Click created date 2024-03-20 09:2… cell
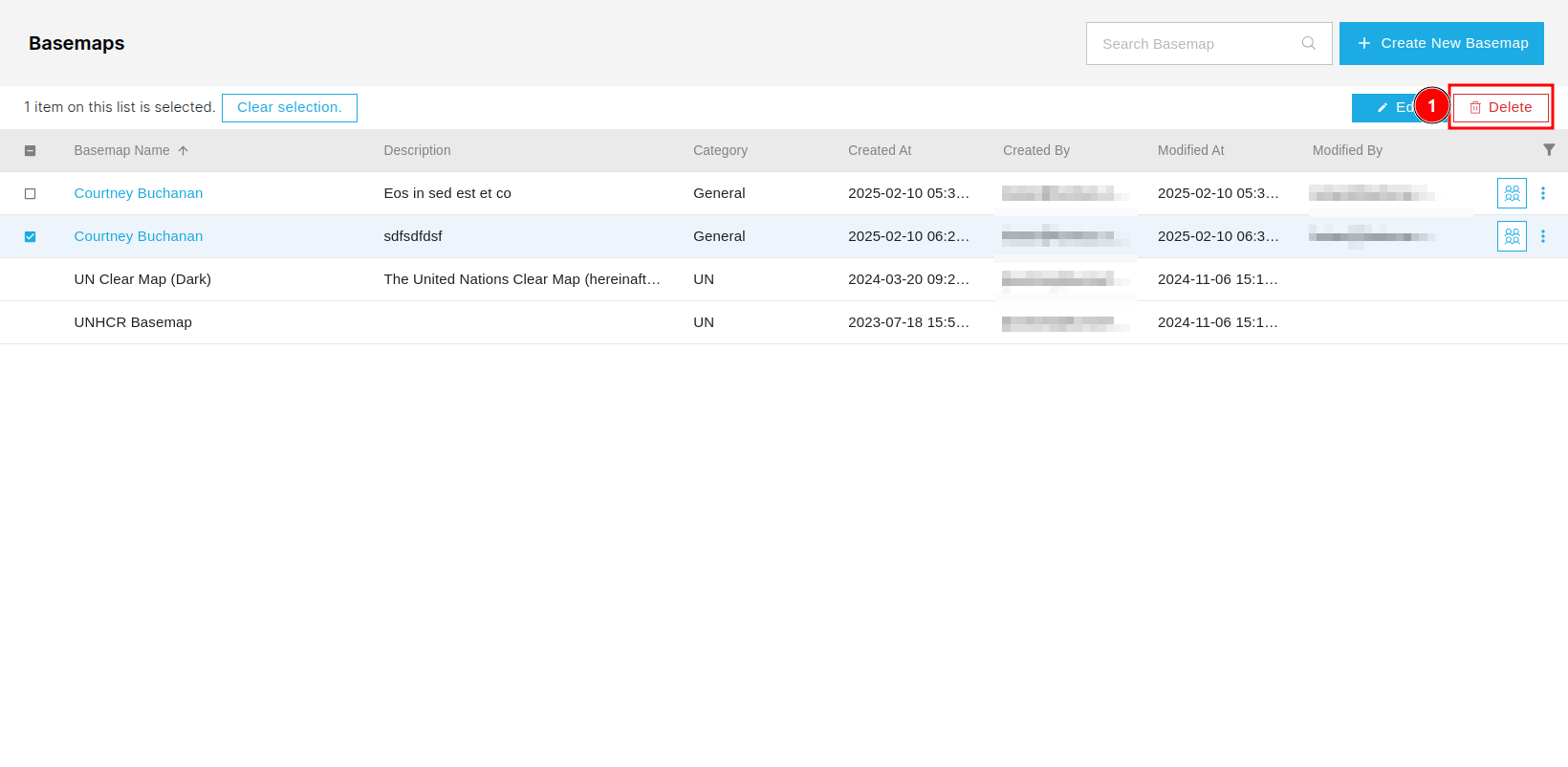1568x767 pixels. coord(908,279)
